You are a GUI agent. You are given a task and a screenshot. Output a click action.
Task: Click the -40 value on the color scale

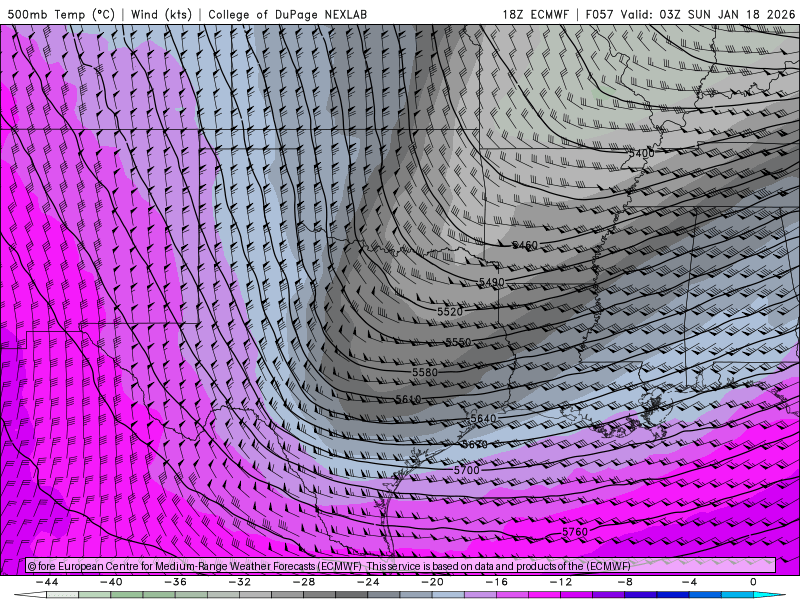tap(111, 582)
